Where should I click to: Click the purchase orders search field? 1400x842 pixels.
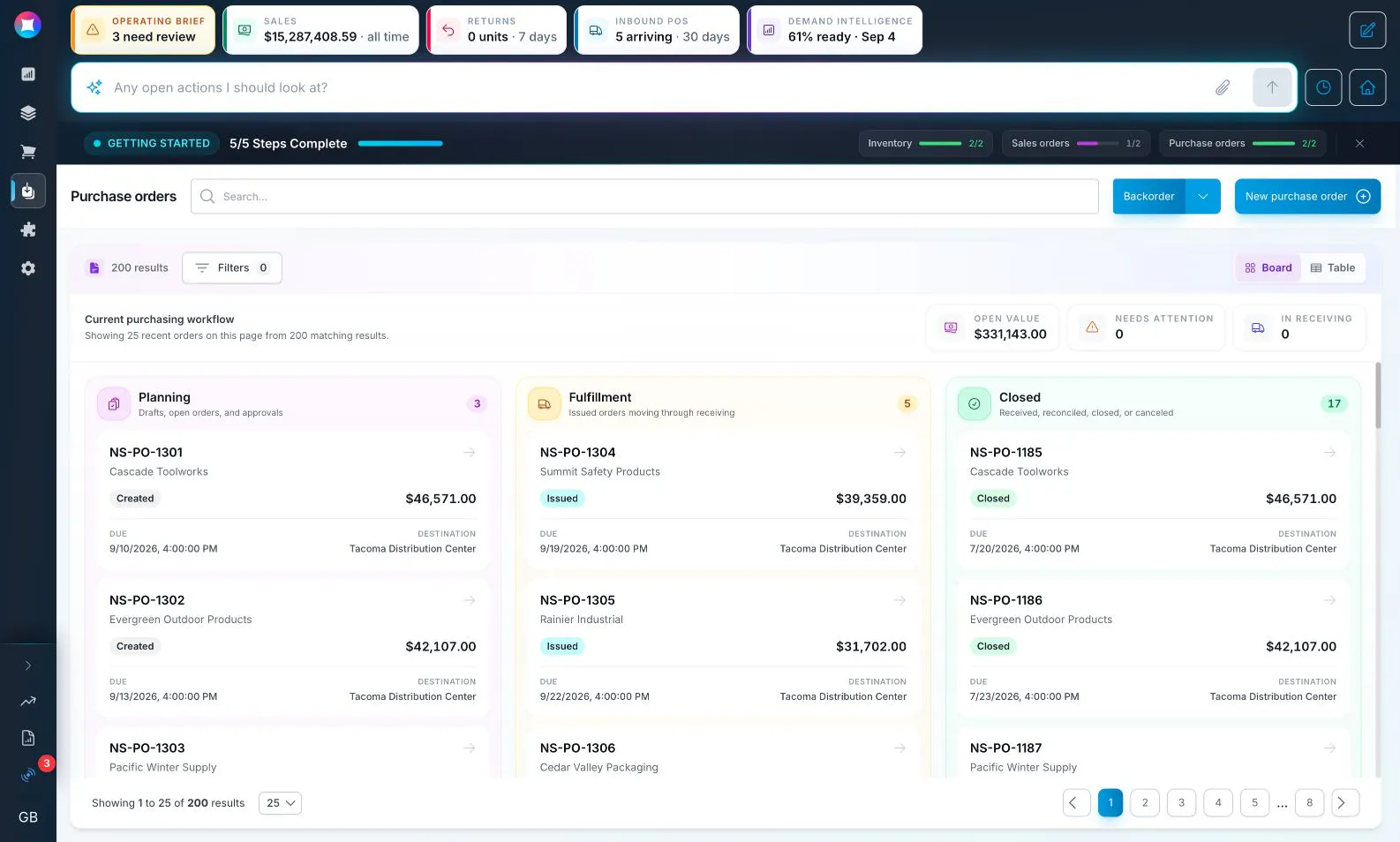click(x=644, y=197)
